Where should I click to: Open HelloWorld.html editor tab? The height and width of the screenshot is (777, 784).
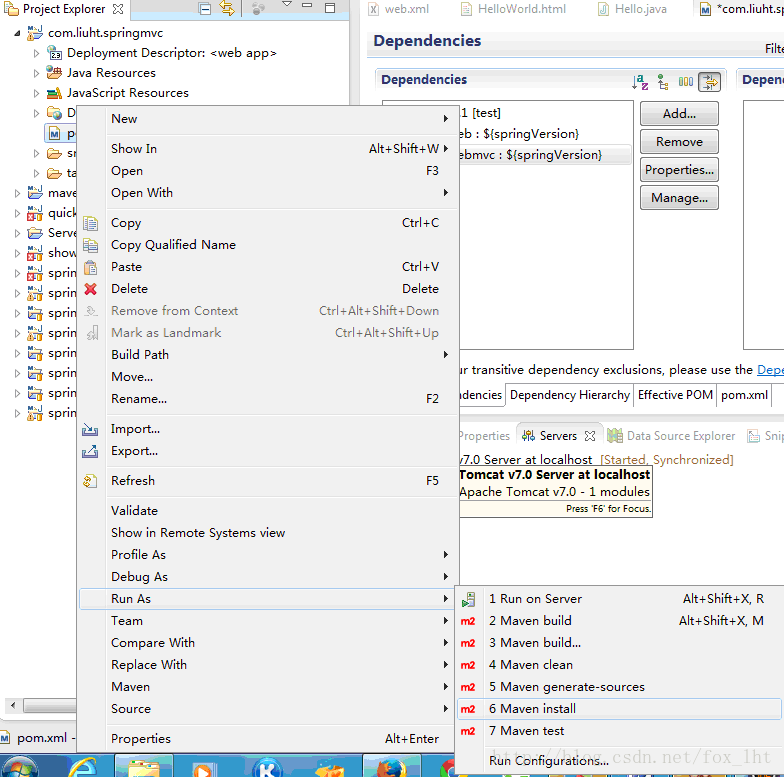514,9
